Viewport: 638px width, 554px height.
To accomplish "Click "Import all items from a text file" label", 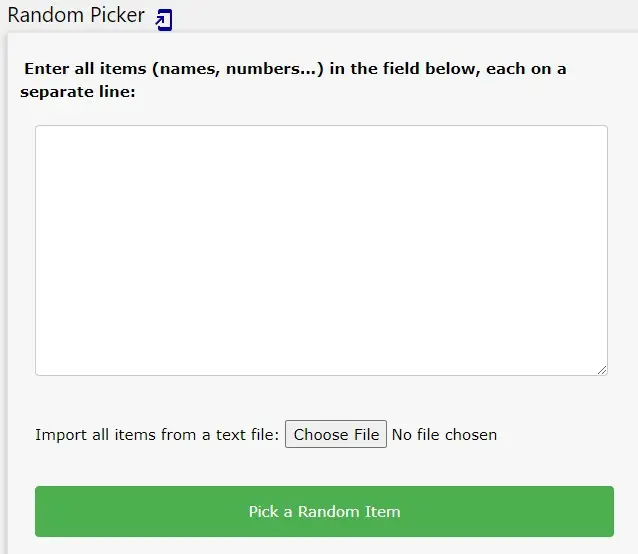I will tap(157, 434).
